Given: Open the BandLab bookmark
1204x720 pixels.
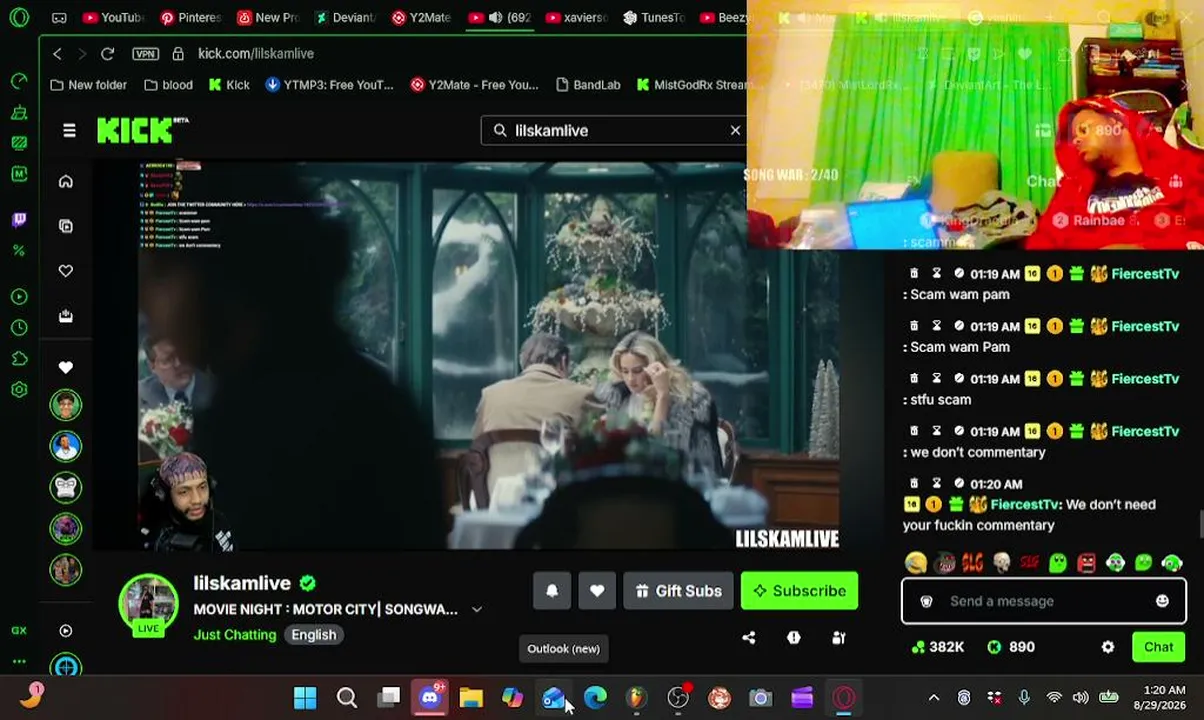Looking at the screenshot, I should point(588,85).
